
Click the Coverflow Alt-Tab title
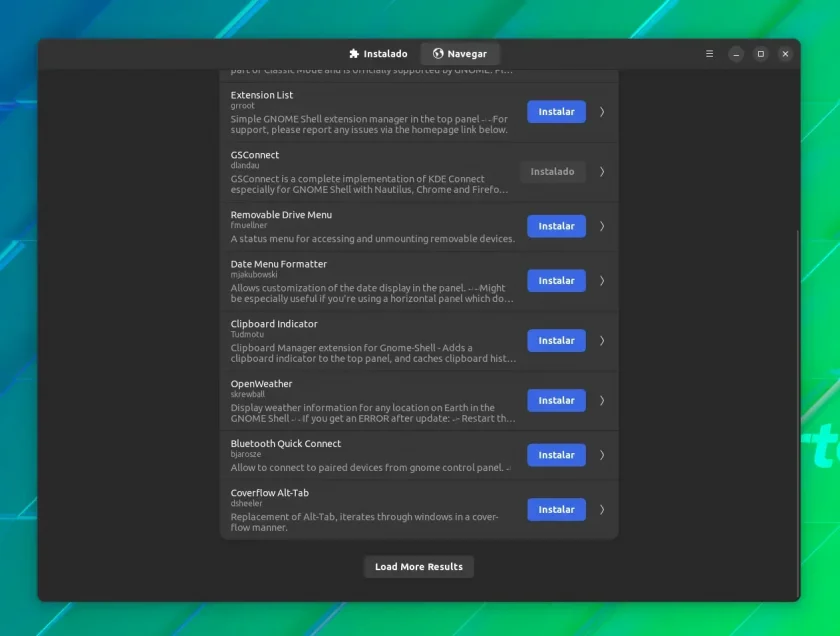click(x=269, y=493)
